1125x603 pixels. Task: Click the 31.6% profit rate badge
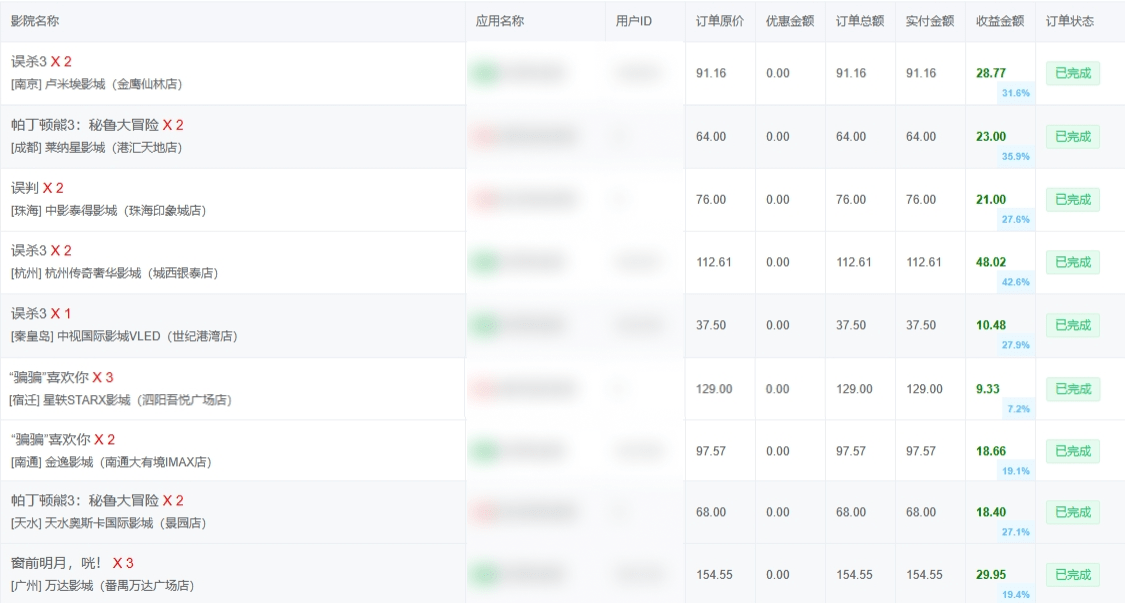coord(1015,93)
